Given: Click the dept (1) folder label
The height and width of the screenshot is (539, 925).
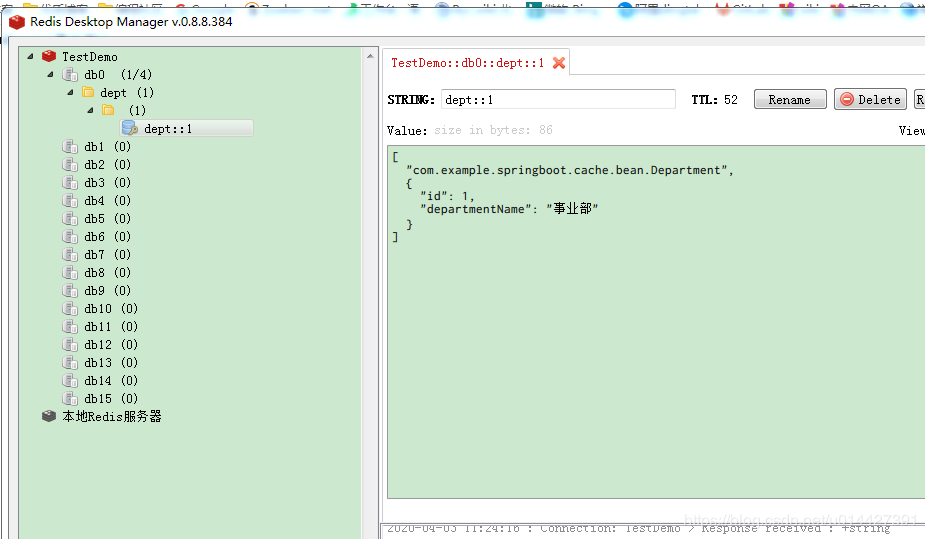Looking at the screenshot, I should pyautogui.click(x=127, y=93).
